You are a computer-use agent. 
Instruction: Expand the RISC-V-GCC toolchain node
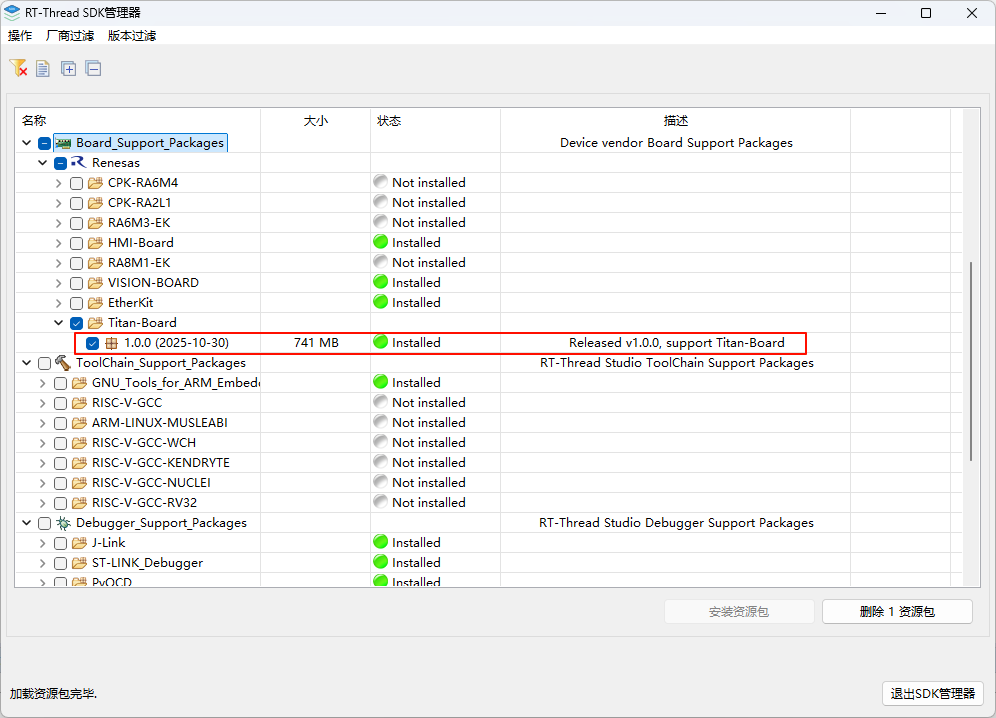[42, 403]
